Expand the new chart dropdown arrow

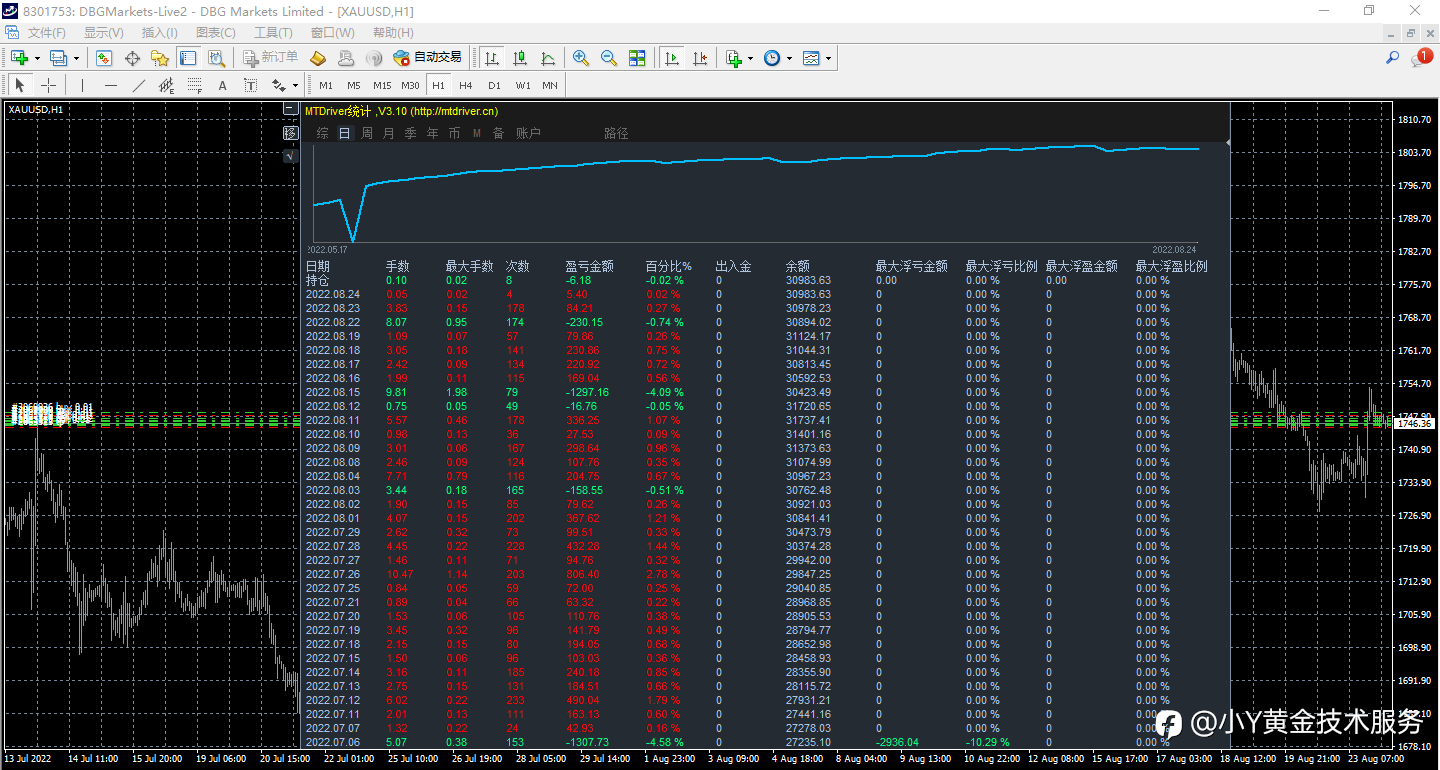pyautogui.click(x=36, y=58)
